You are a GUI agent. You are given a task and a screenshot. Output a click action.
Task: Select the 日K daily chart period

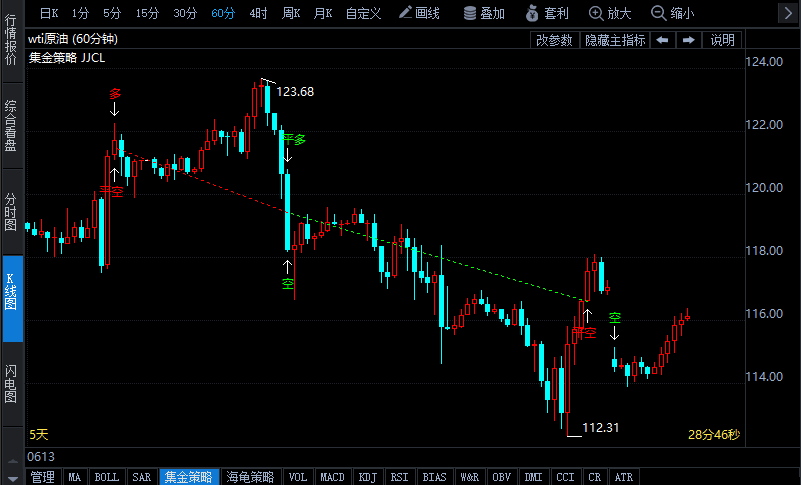(49, 13)
